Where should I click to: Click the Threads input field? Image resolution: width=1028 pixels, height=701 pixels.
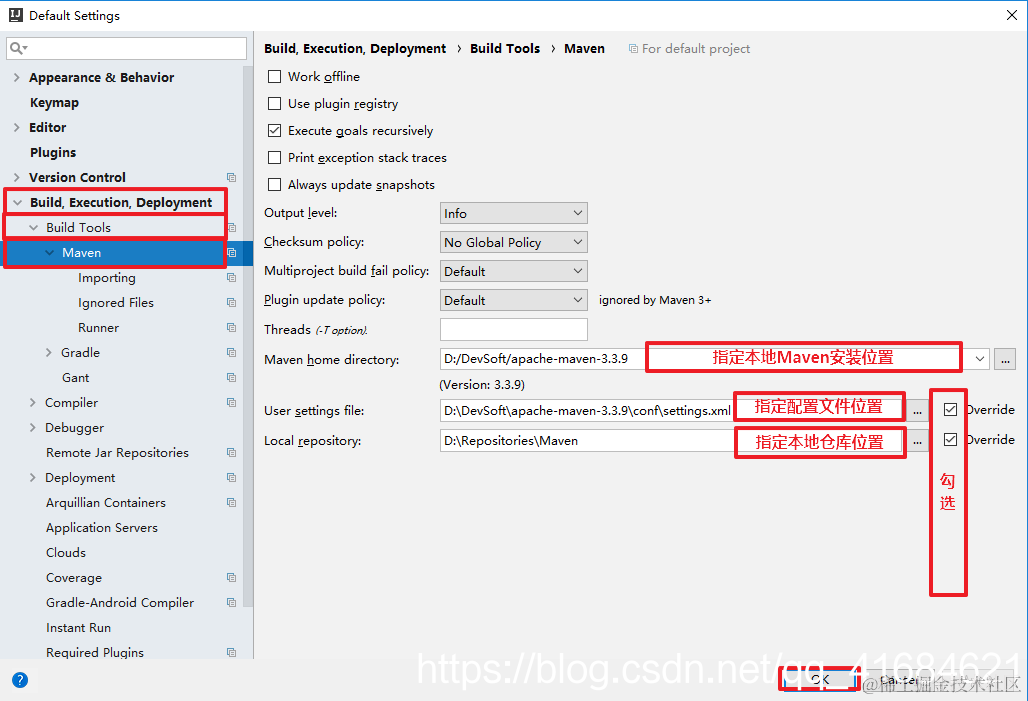click(513, 329)
